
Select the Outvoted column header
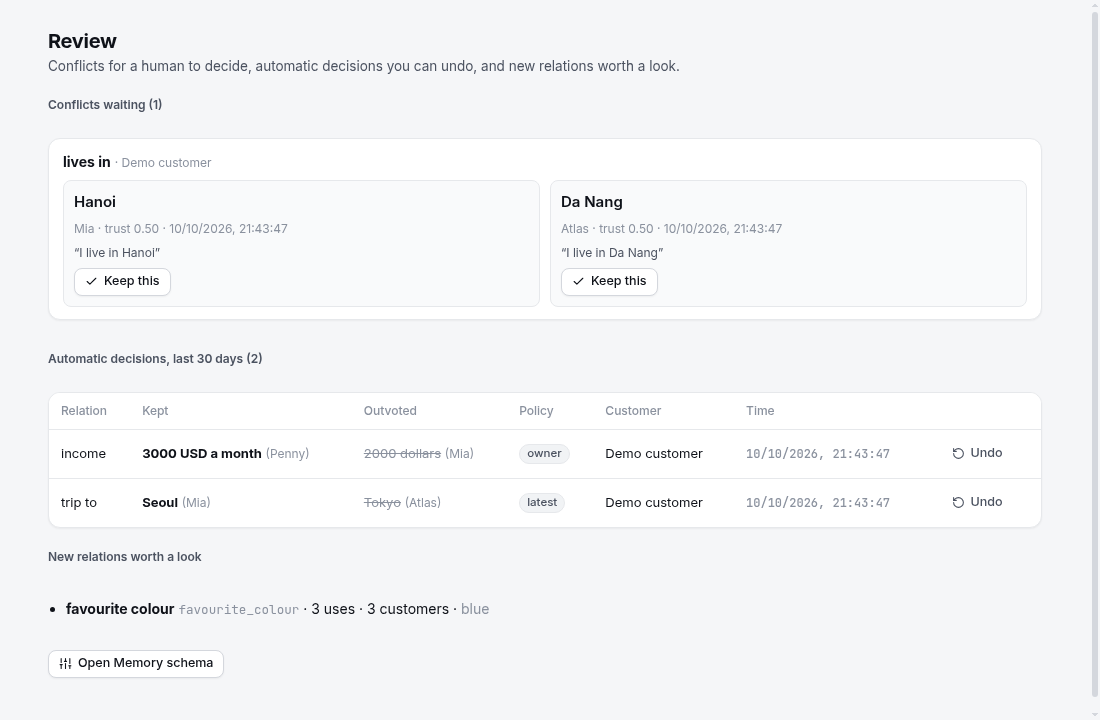coord(390,411)
